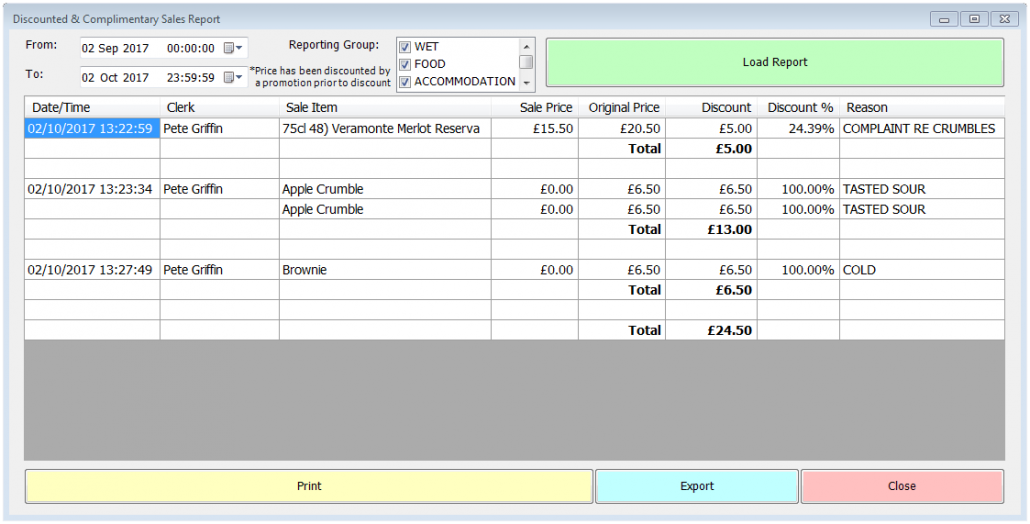Click the COLD reason cell
This screenshot has height=524, width=1030.
pos(922,270)
